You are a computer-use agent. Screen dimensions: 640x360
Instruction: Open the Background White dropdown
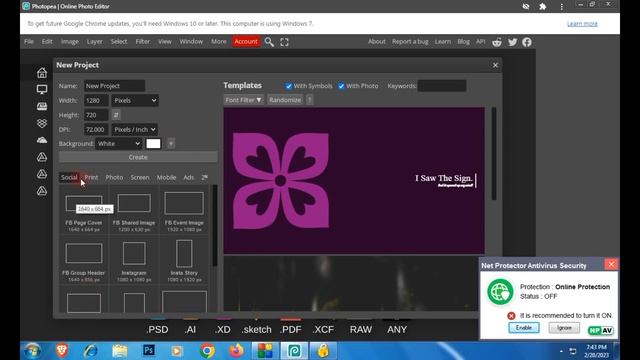click(x=119, y=144)
